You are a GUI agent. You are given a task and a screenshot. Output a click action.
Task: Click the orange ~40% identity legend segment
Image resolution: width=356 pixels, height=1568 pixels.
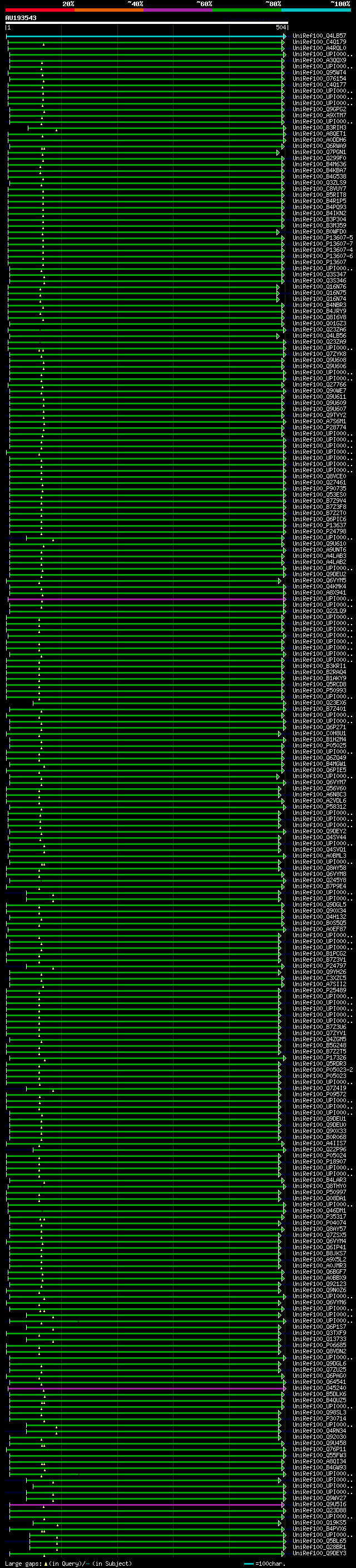coord(109,10)
